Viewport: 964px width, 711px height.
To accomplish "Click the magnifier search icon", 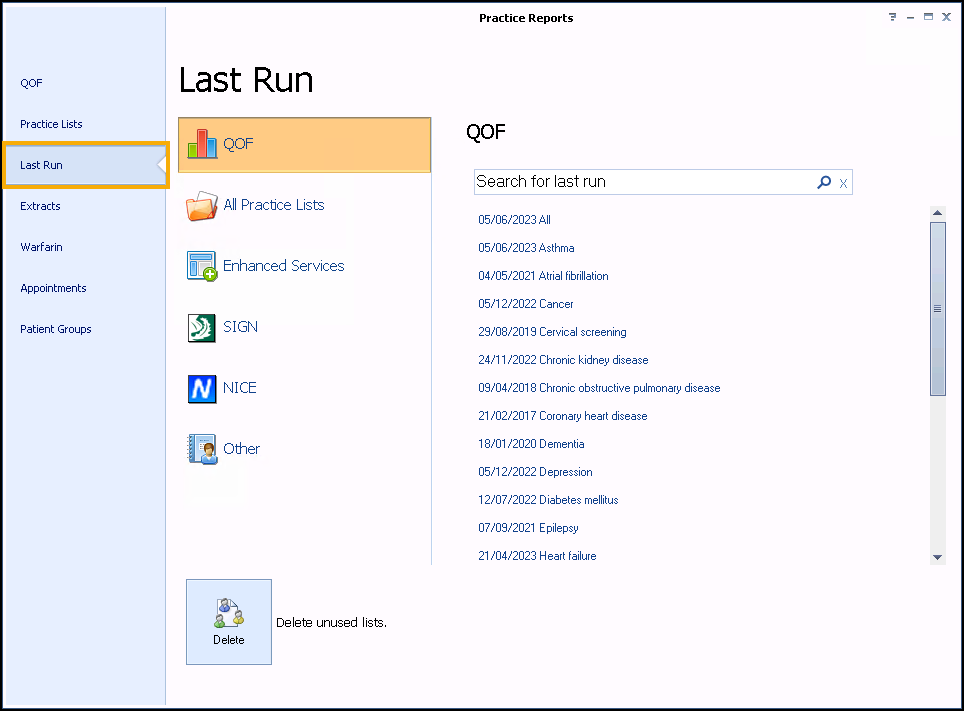I will 824,182.
